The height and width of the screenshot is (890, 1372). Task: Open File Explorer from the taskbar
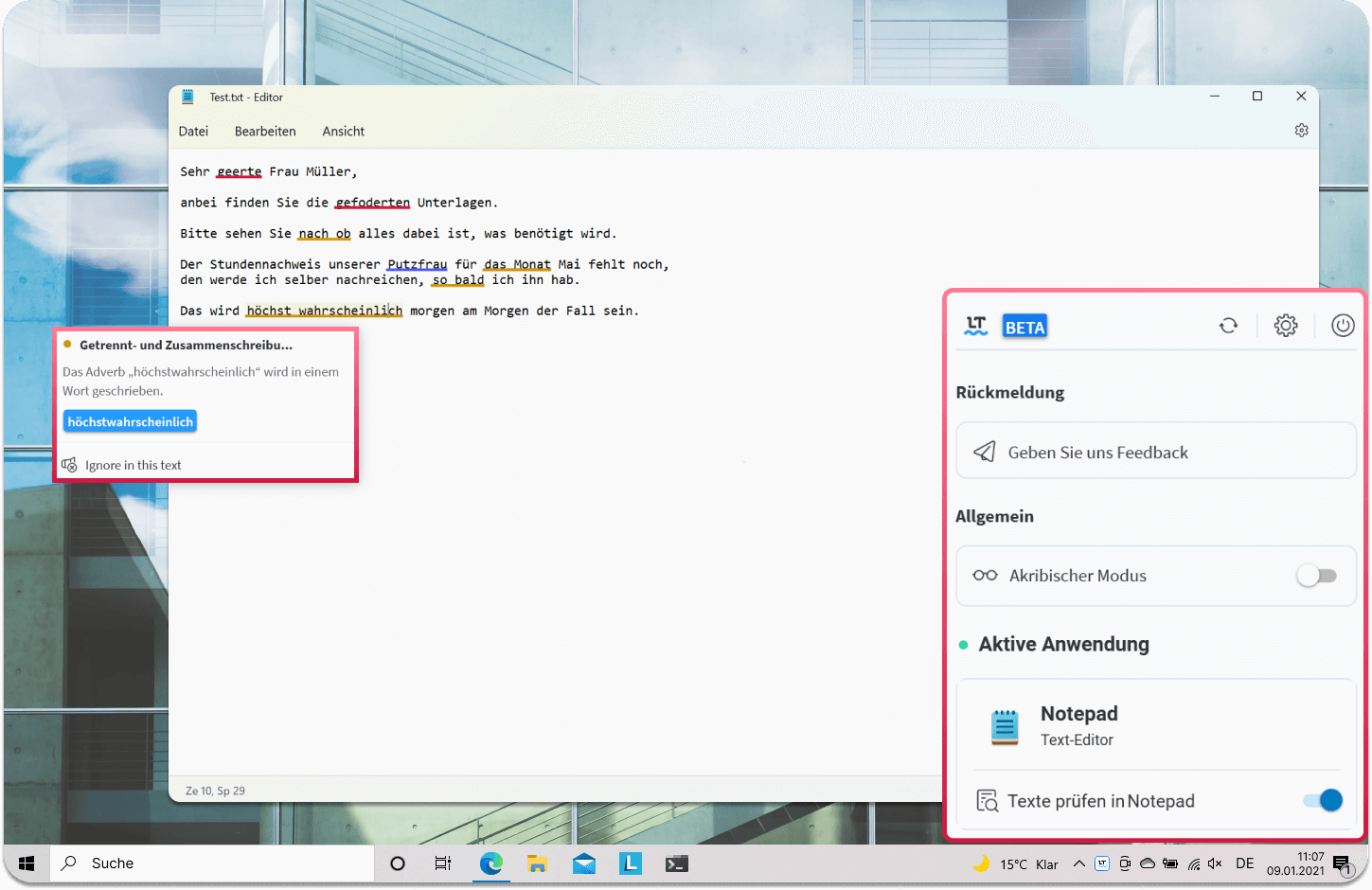pyautogui.click(x=537, y=863)
